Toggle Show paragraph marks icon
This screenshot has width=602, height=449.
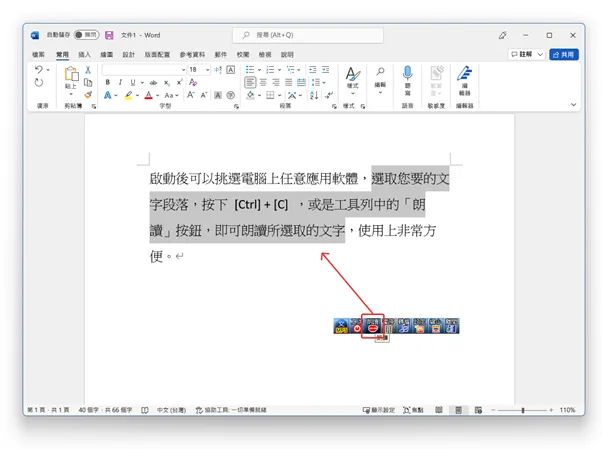coord(329,95)
